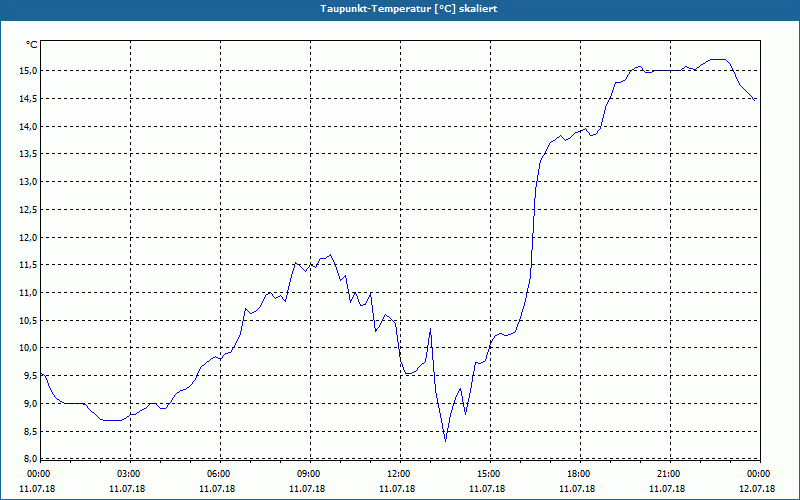This screenshot has width=800, height=500.
Task: Select the '12.07.18' date label
Action: (x=758, y=489)
